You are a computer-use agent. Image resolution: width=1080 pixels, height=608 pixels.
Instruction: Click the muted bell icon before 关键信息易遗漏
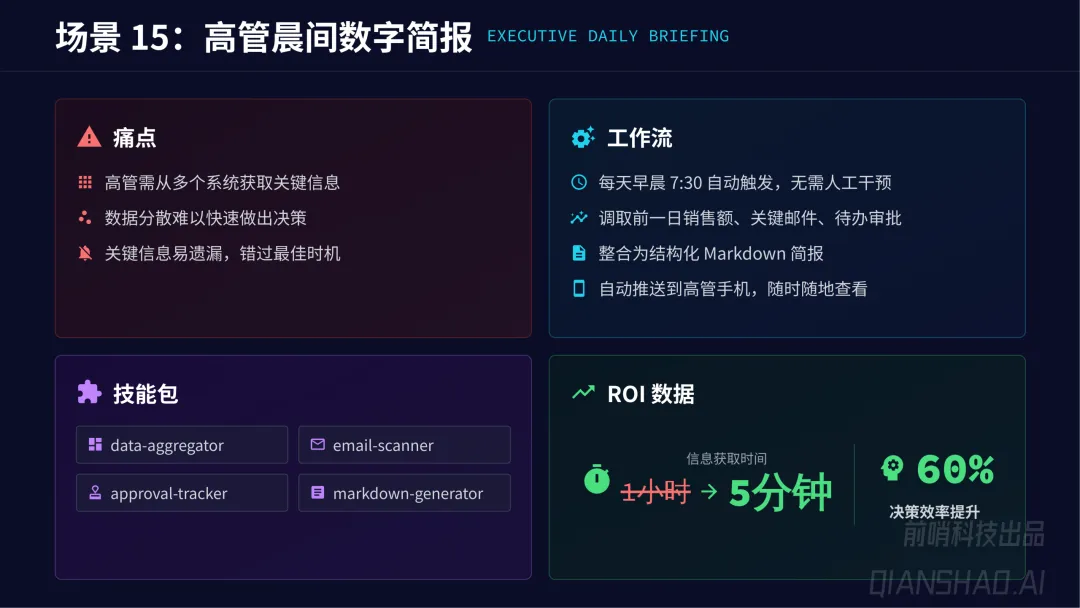85,253
